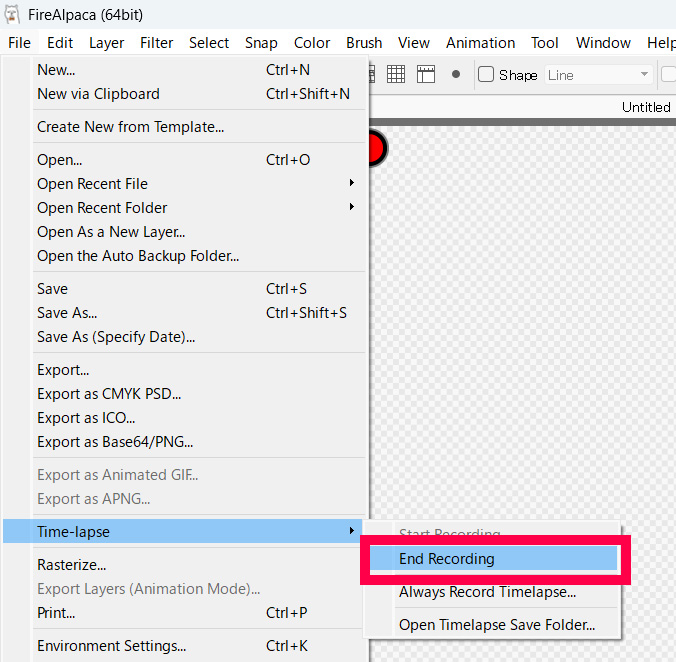676x662 pixels.
Task: Select End Recording in the Time-lapse submenu
Action: coord(447,559)
